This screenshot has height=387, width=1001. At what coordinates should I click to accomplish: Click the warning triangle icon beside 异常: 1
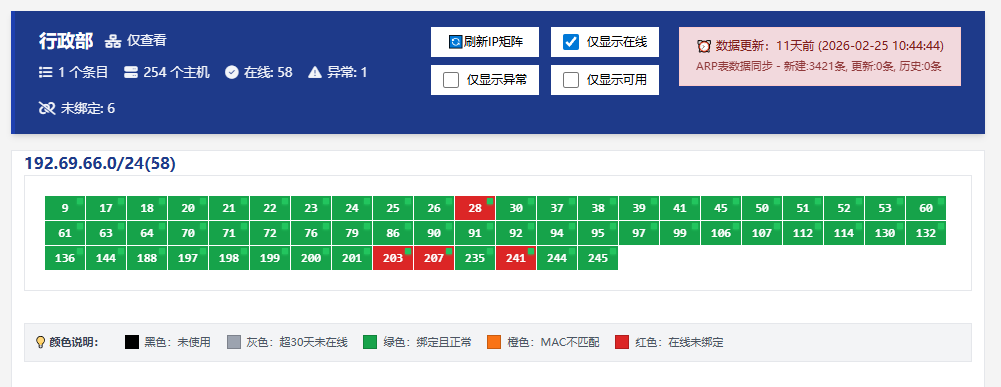coord(315,72)
